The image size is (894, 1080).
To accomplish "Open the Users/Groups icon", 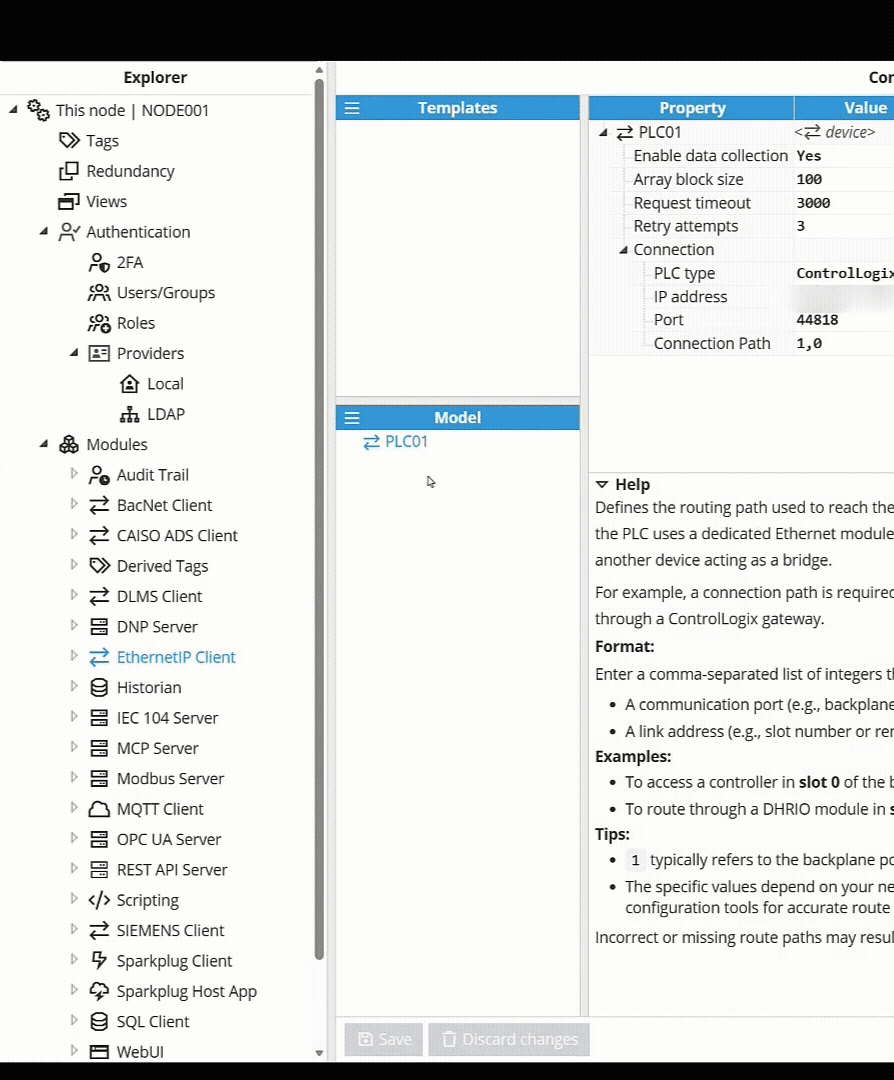I will coord(99,293).
